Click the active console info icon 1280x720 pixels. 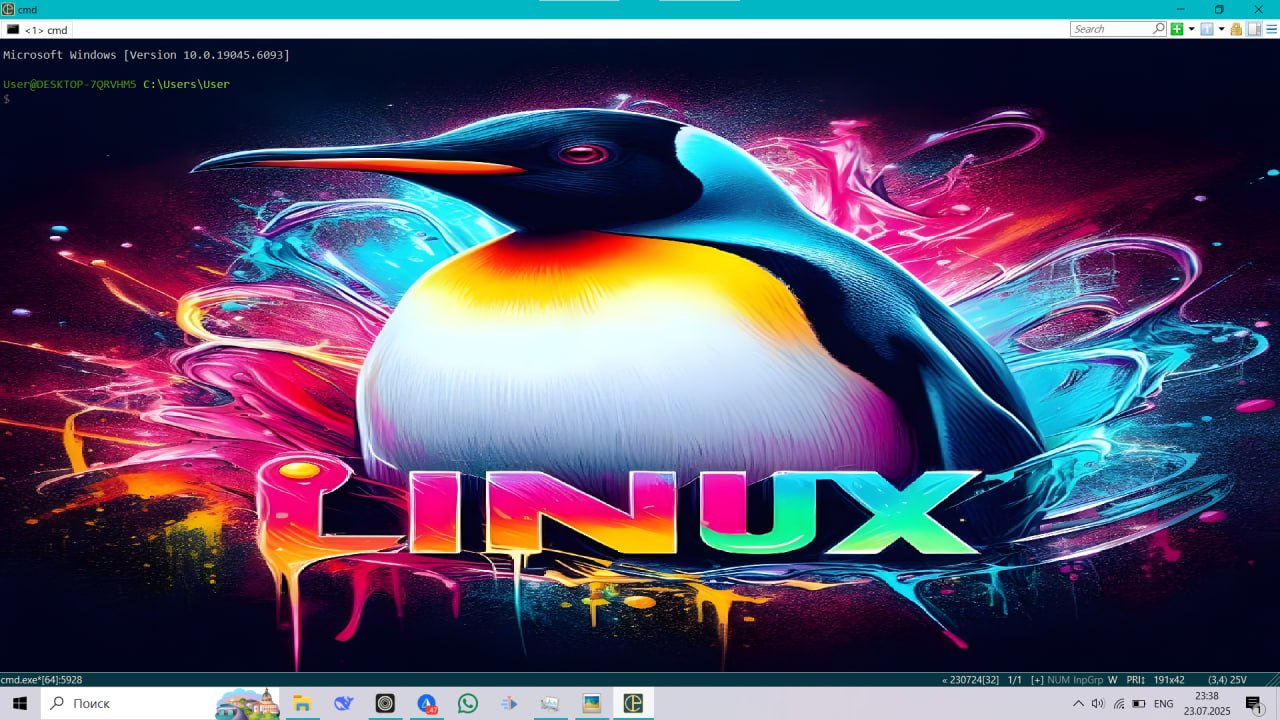pos(1207,29)
